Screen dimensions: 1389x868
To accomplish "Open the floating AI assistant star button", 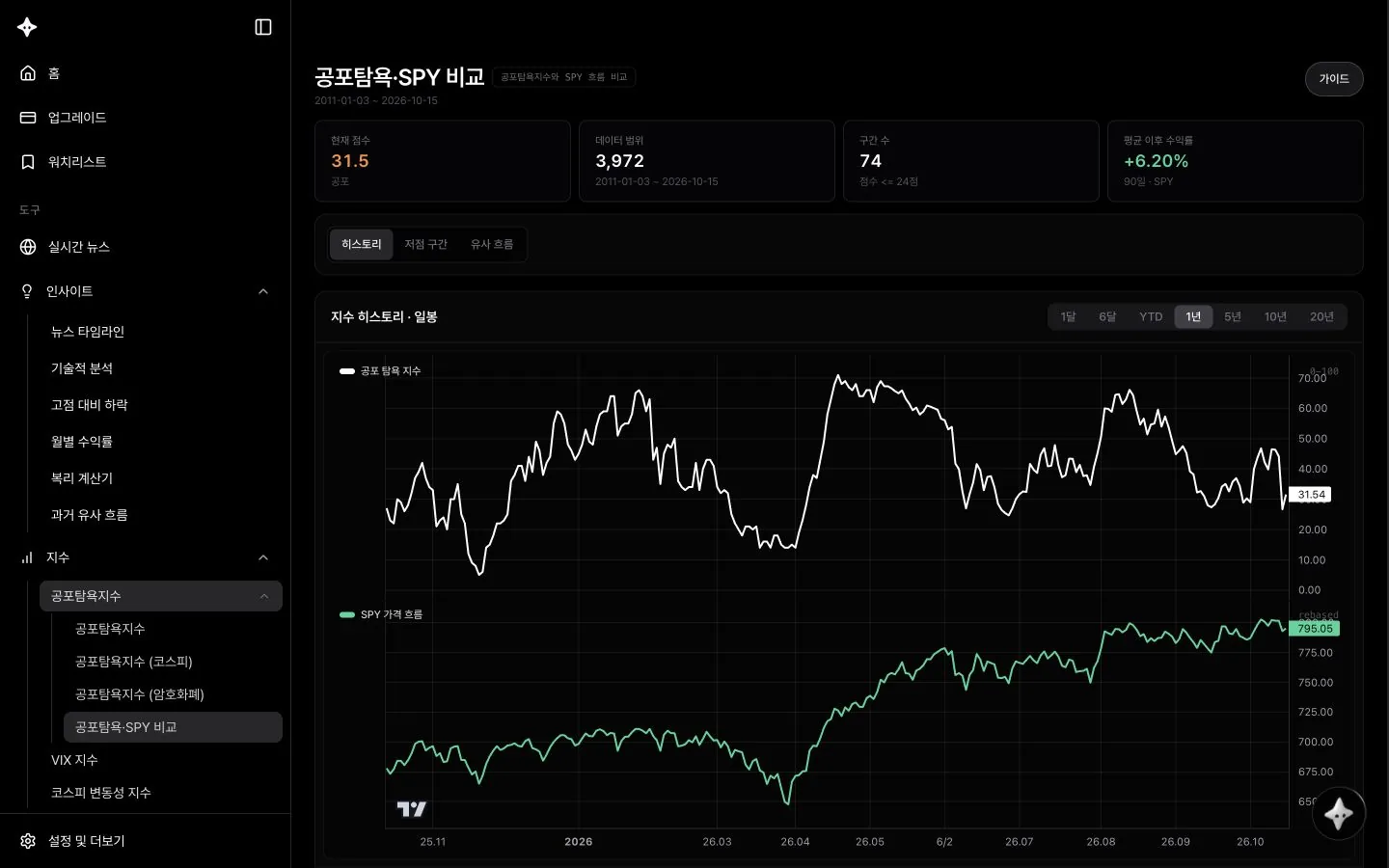I will 1339,814.
